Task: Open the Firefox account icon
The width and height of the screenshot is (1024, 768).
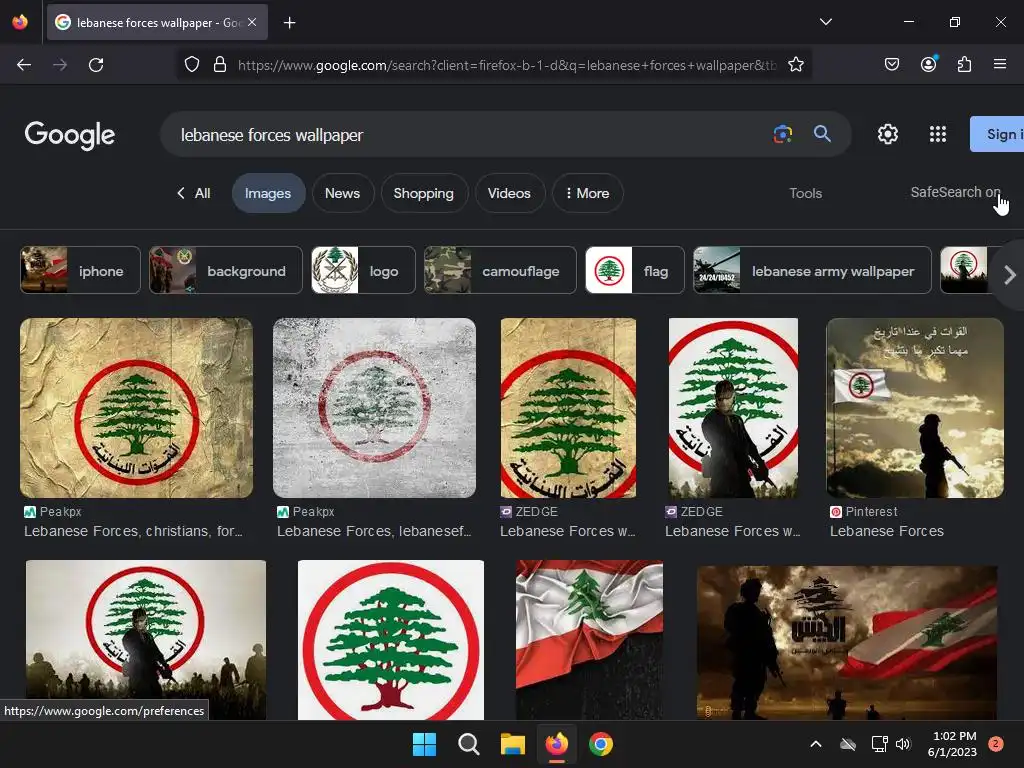Action: tap(928, 64)
